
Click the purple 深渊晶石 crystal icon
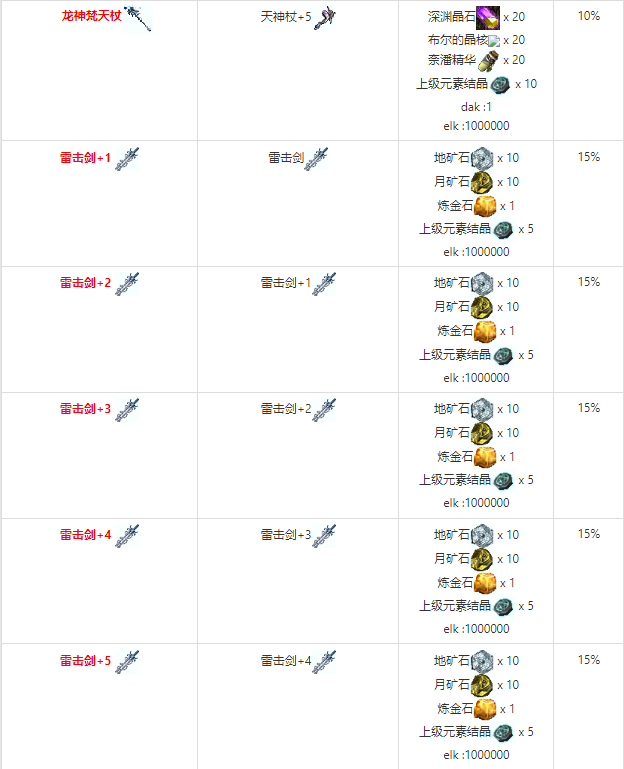(x=488, y=18)
